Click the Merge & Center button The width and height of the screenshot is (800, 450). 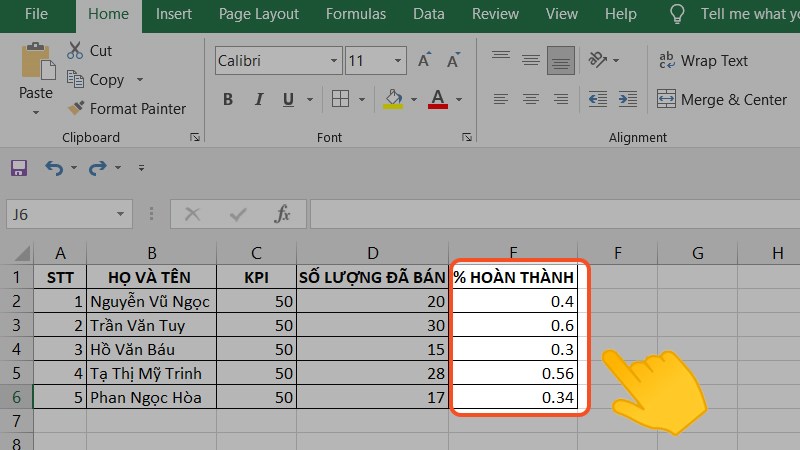click(722, 99)
